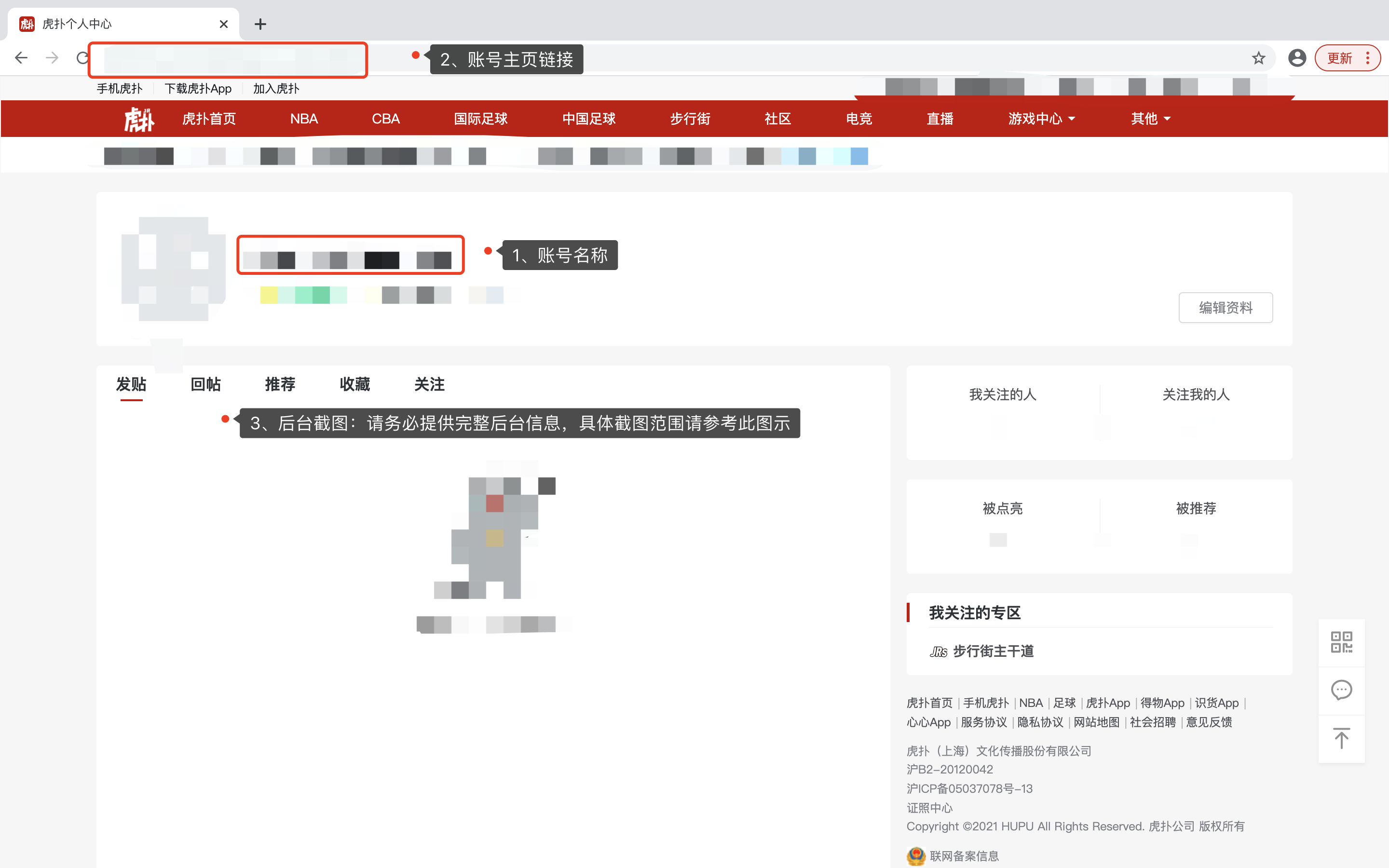Open 我关注的人 list
1389x868 pixels.
pos(1003,394)
